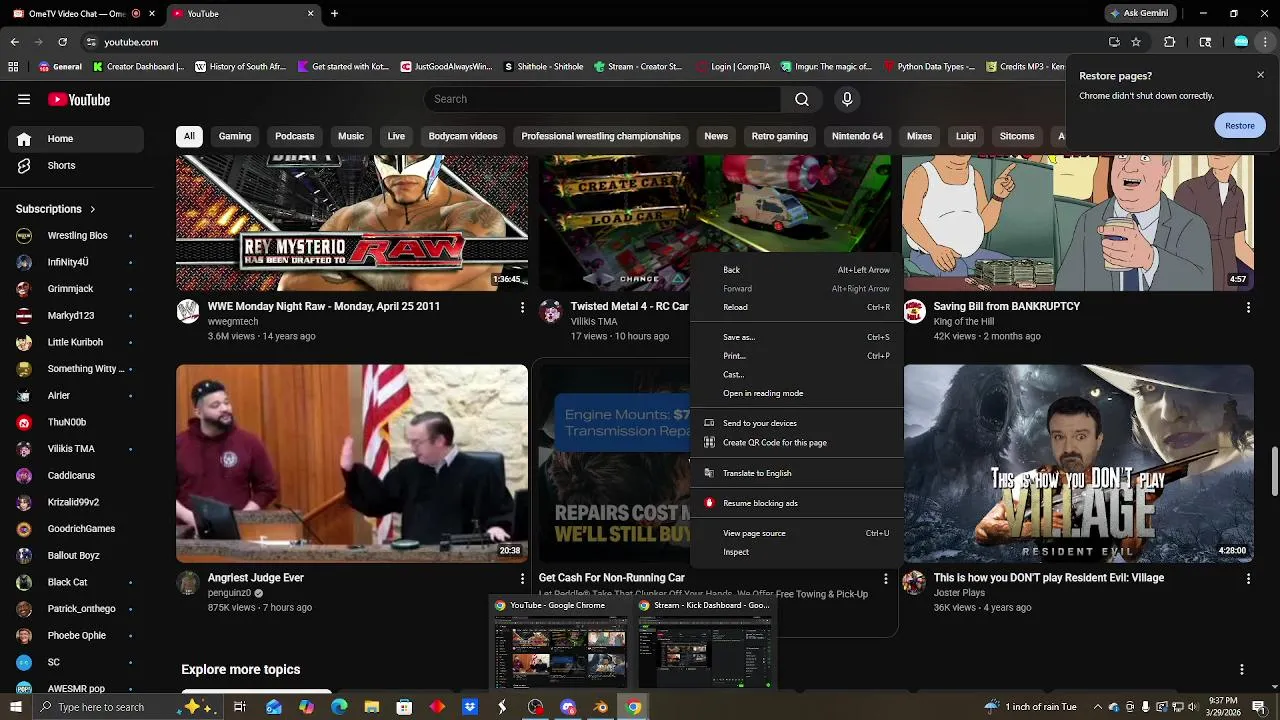Viewport: 1280px width, 720px height.
Task: Select Music filter chip
Action: (351, 137)
